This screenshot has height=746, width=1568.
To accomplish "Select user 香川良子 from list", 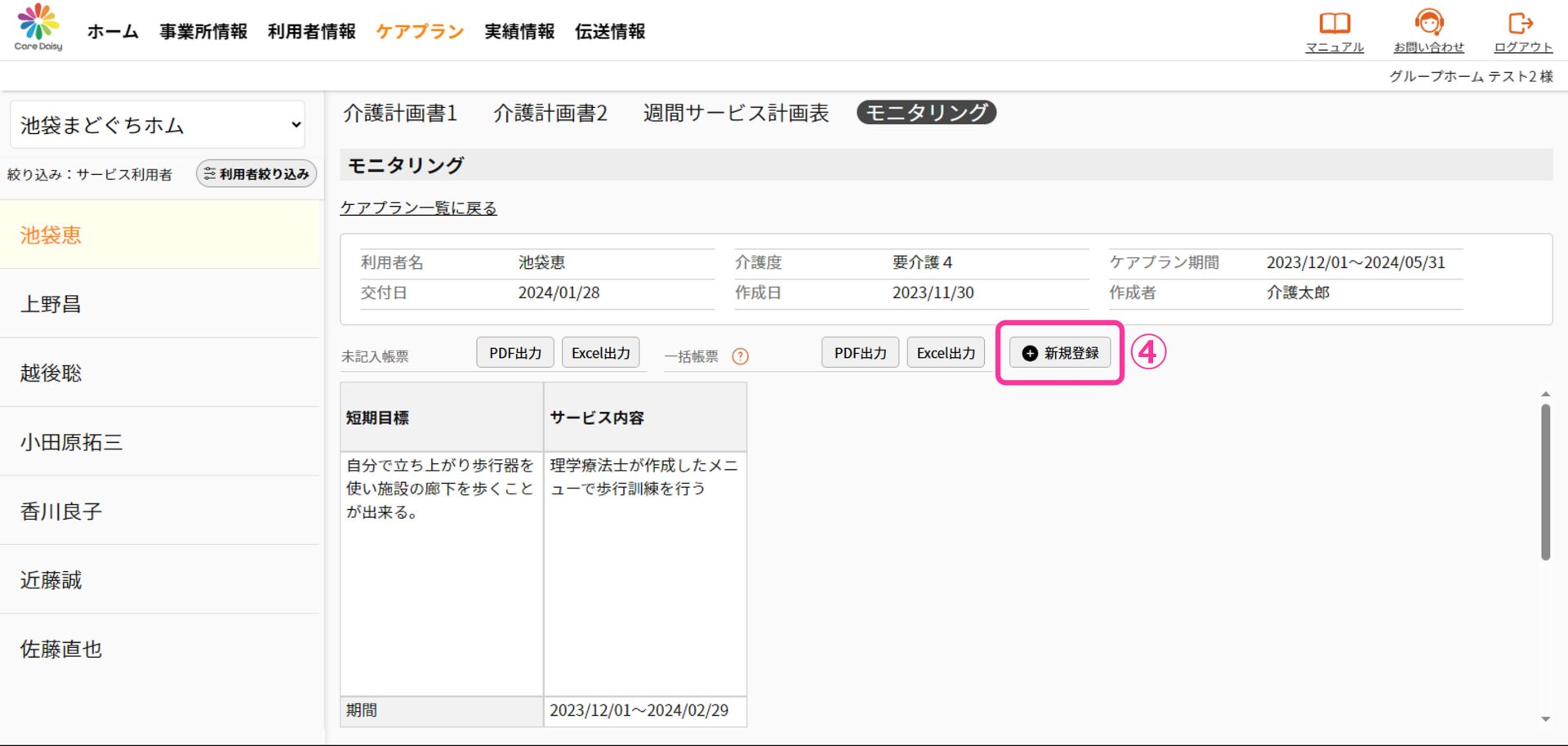I will point(61,511).
